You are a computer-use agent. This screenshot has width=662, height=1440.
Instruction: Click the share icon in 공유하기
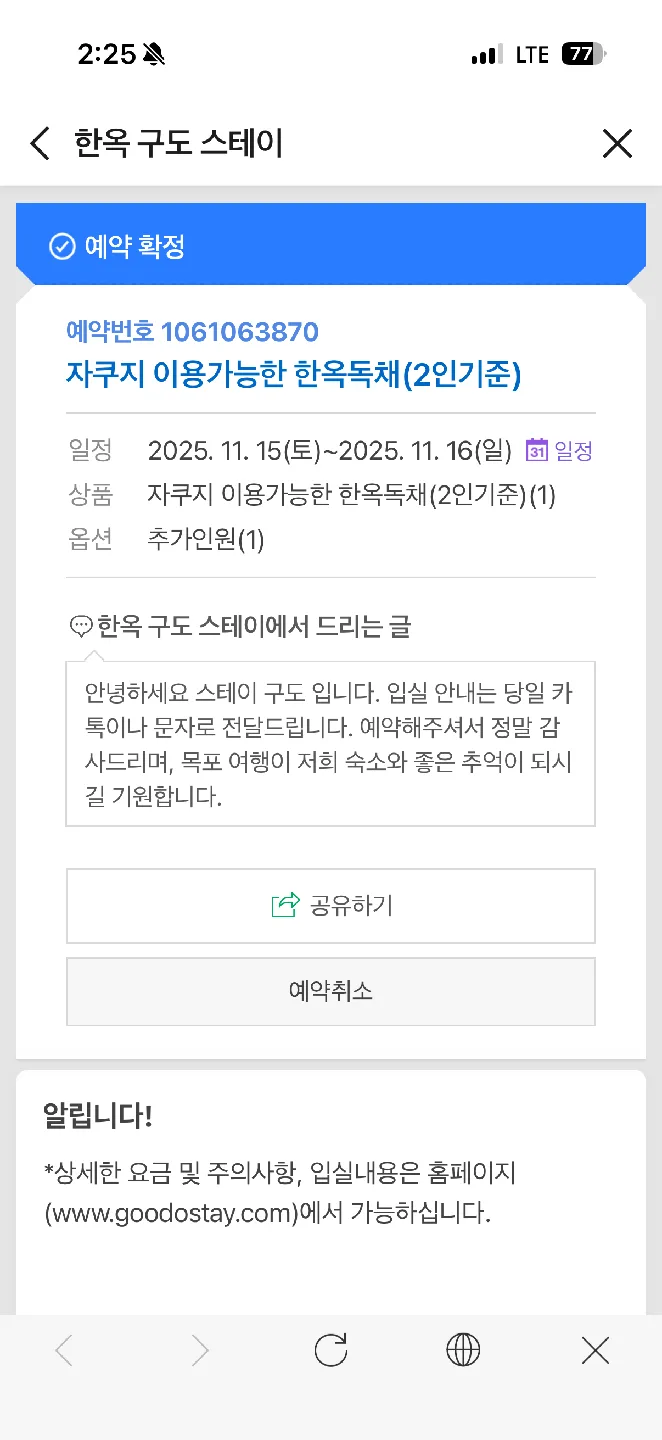pyautogui.click(x=286, y=906)
